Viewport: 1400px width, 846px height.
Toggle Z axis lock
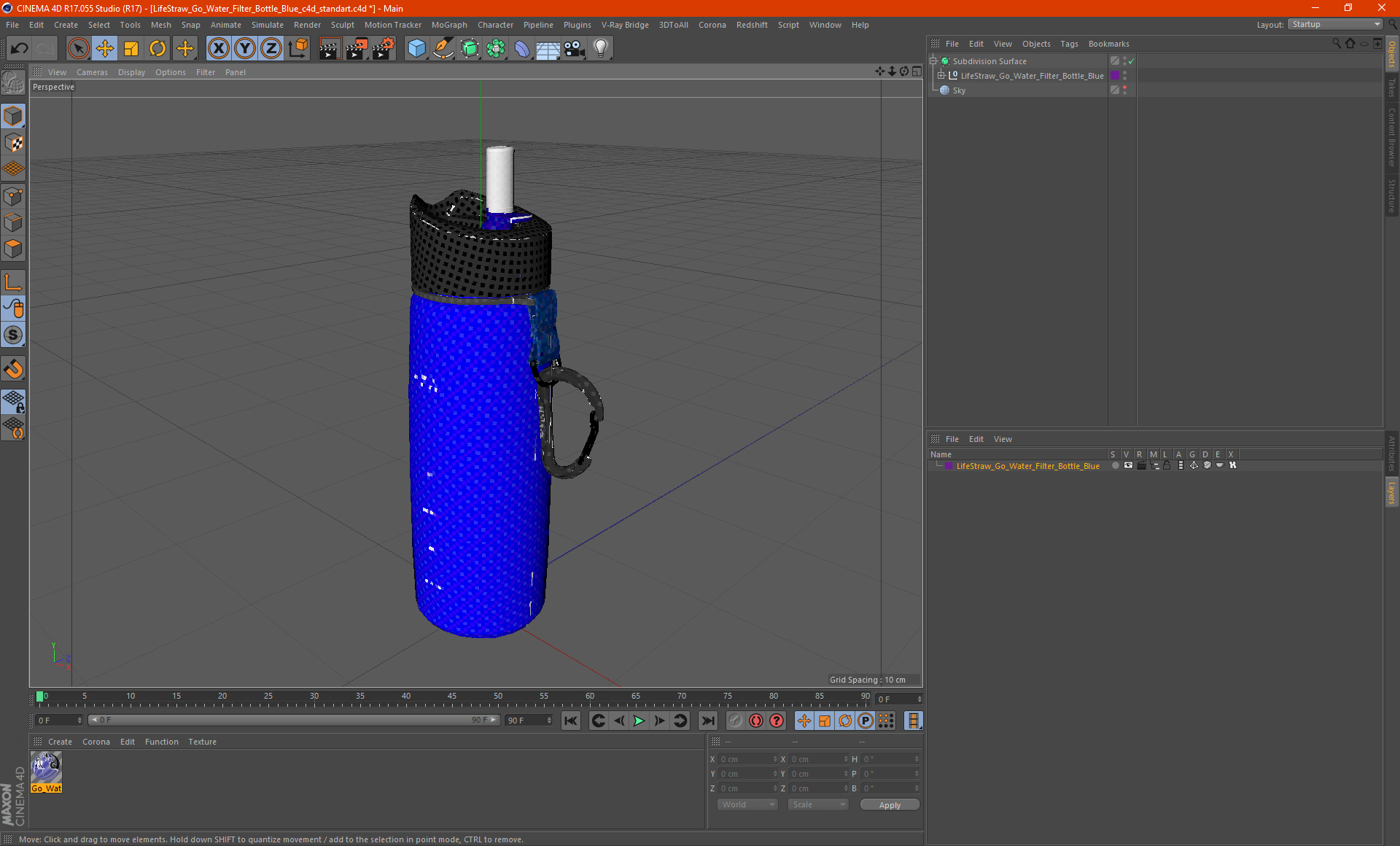[271, 49]
